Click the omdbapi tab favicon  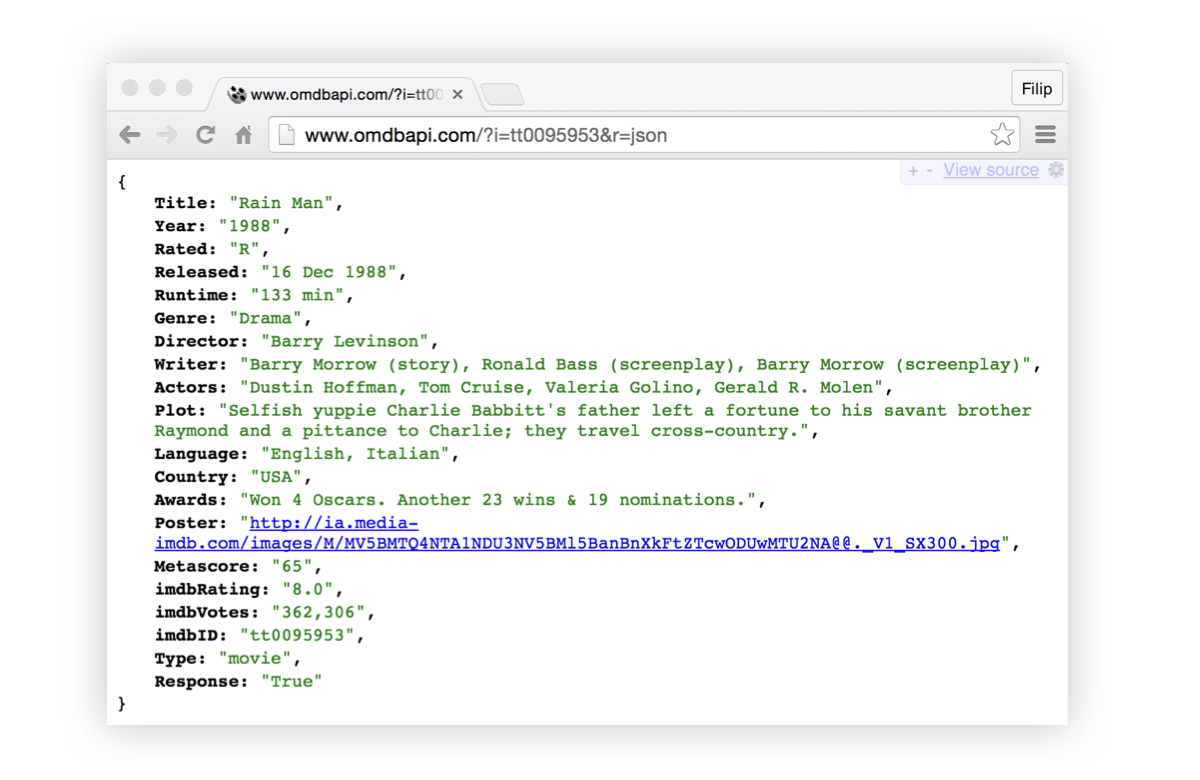tap(237, 94)
